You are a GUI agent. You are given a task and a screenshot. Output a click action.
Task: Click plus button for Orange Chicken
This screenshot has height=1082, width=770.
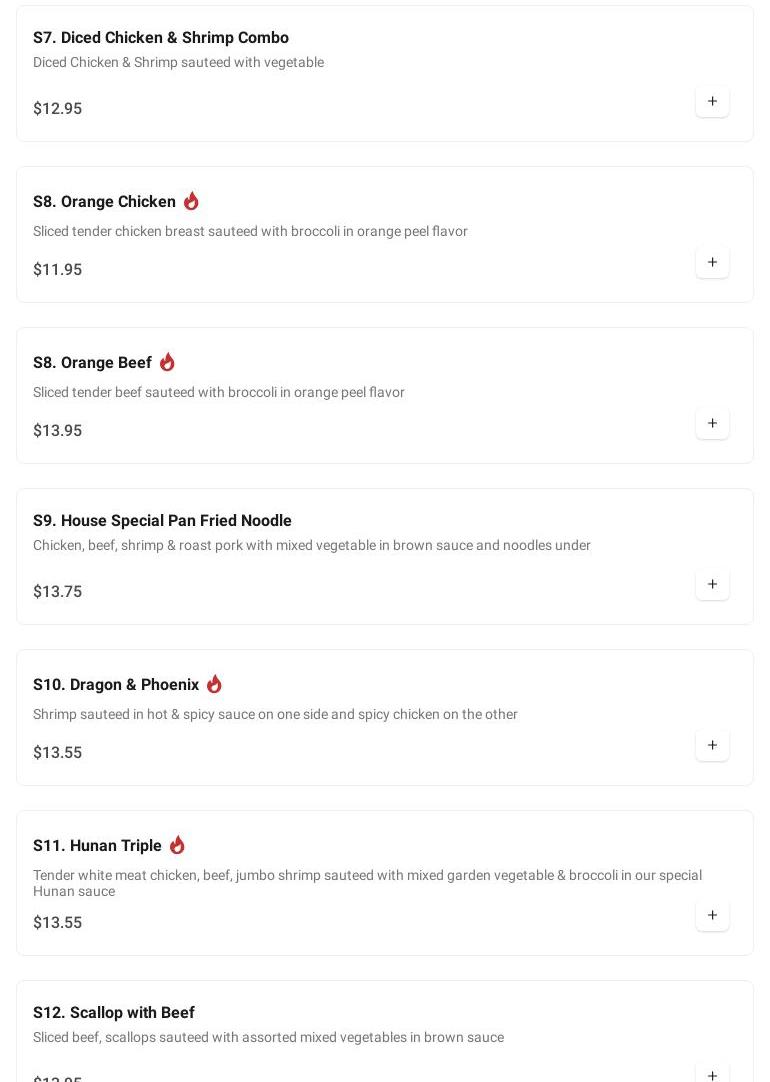point(712,262)
